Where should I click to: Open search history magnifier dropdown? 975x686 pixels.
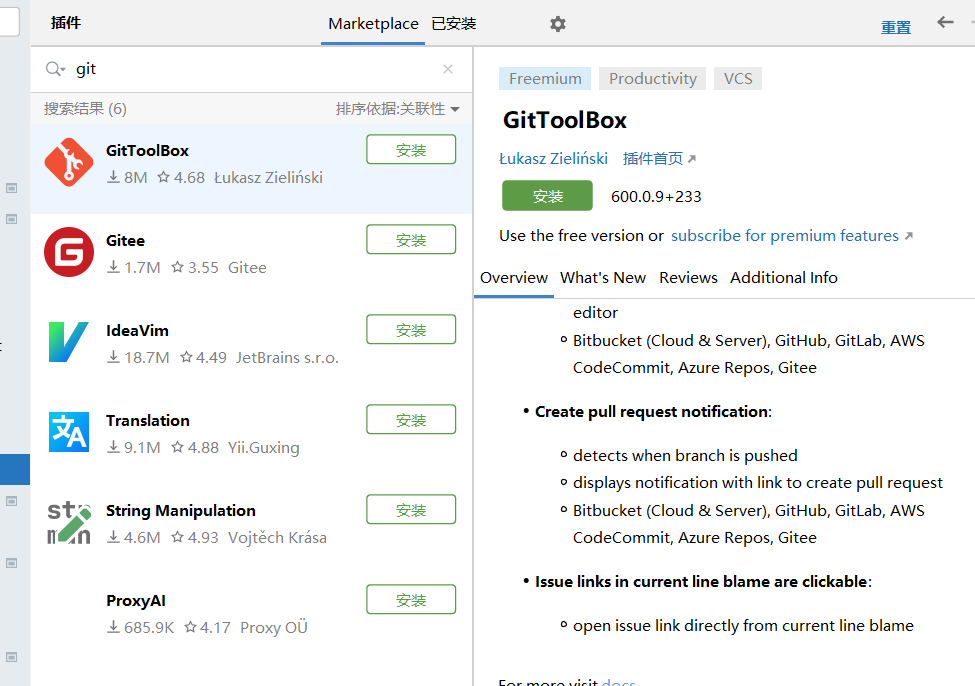click(55, 69)
